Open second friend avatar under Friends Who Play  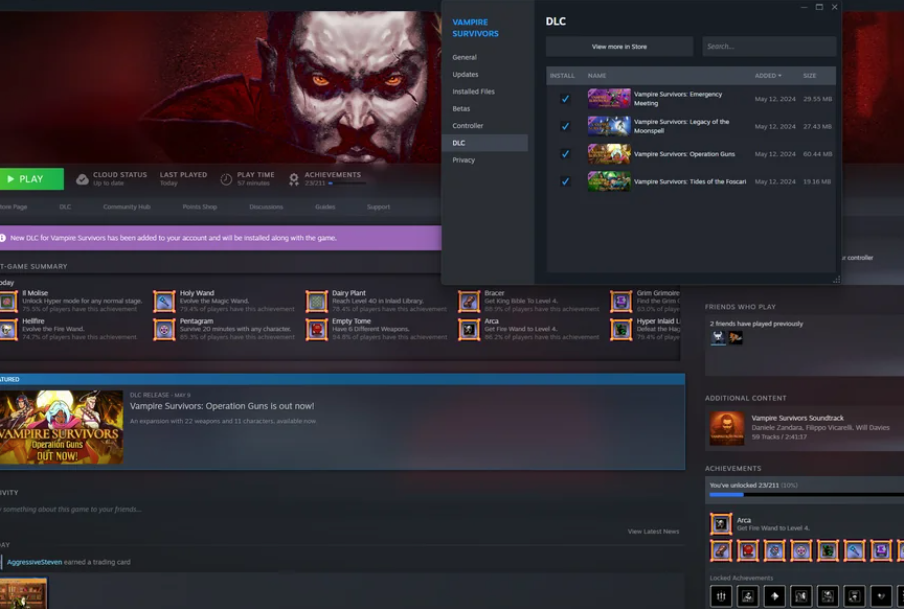[735, 337]
